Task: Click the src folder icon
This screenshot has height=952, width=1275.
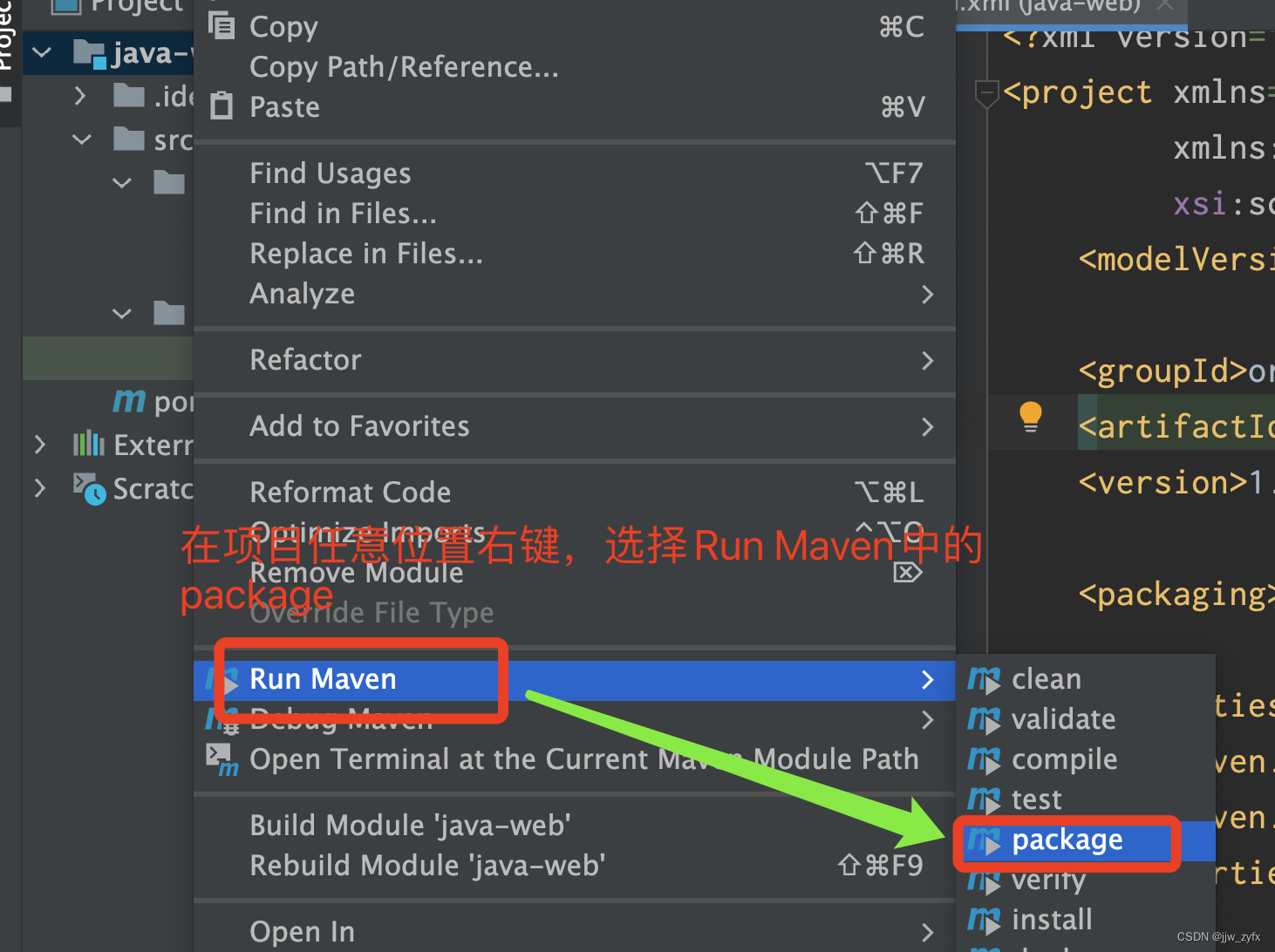Action: pyautogui.click(x=129, y=139)
